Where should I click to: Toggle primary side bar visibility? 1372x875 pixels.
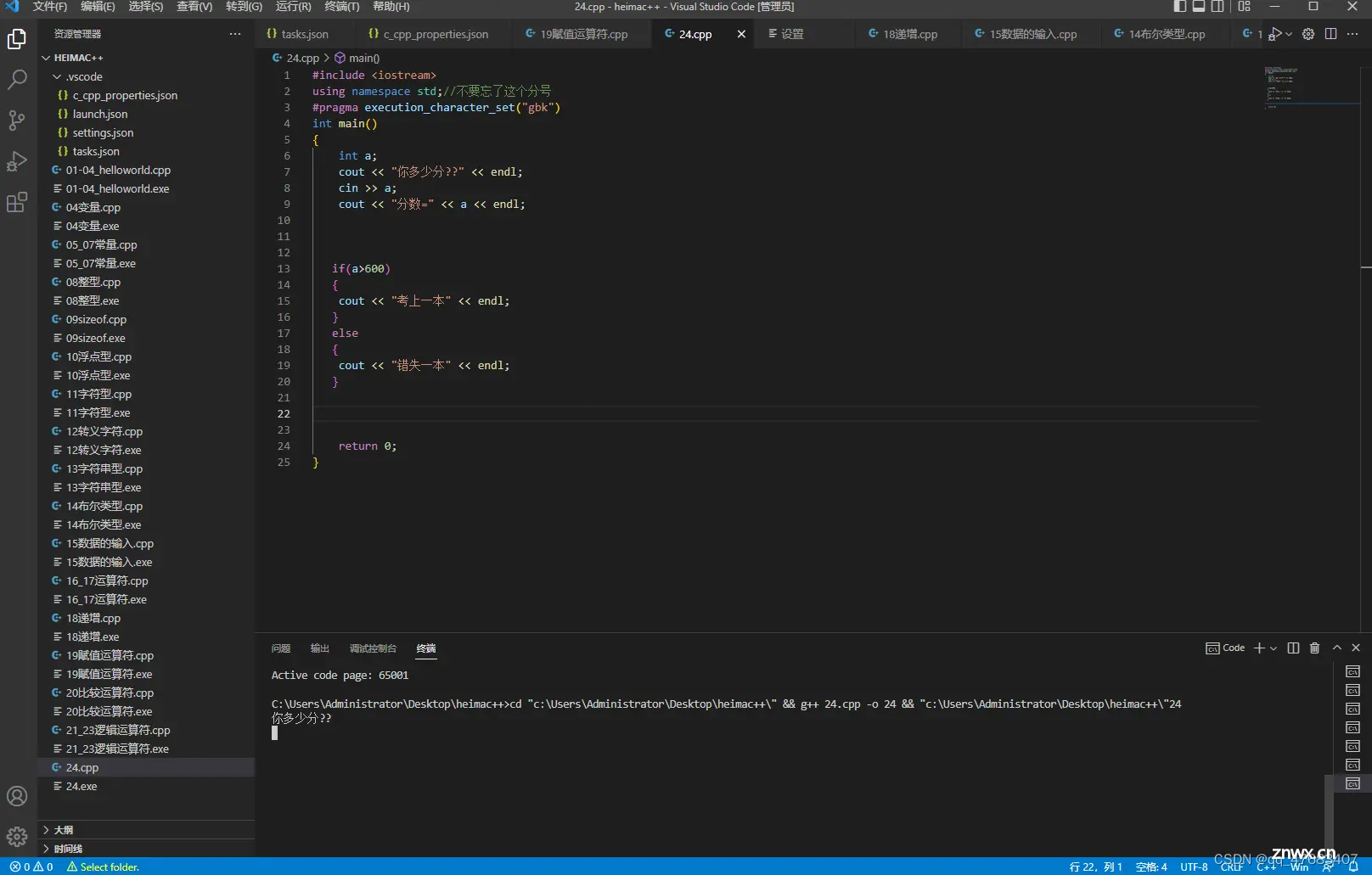(x=1180, y=7)
